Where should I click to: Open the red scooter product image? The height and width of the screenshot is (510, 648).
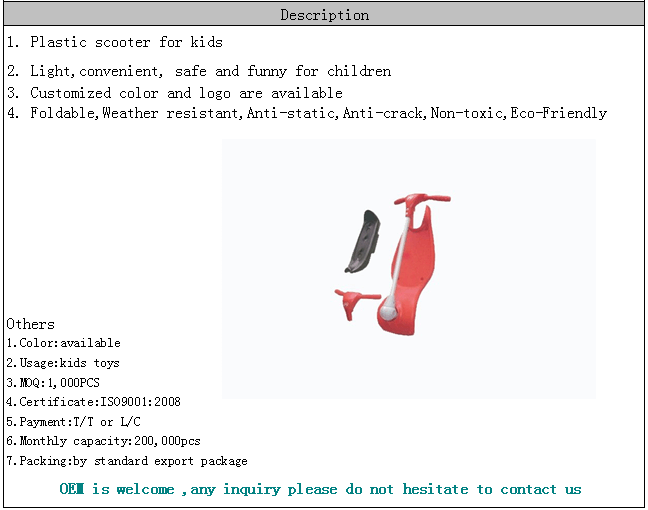[x=409, y=269]
